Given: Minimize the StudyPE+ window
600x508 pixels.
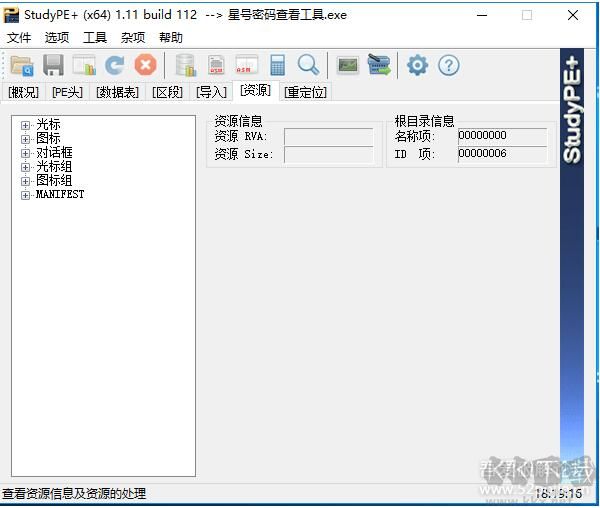Looking at the screenshot, I should point(482,15).
